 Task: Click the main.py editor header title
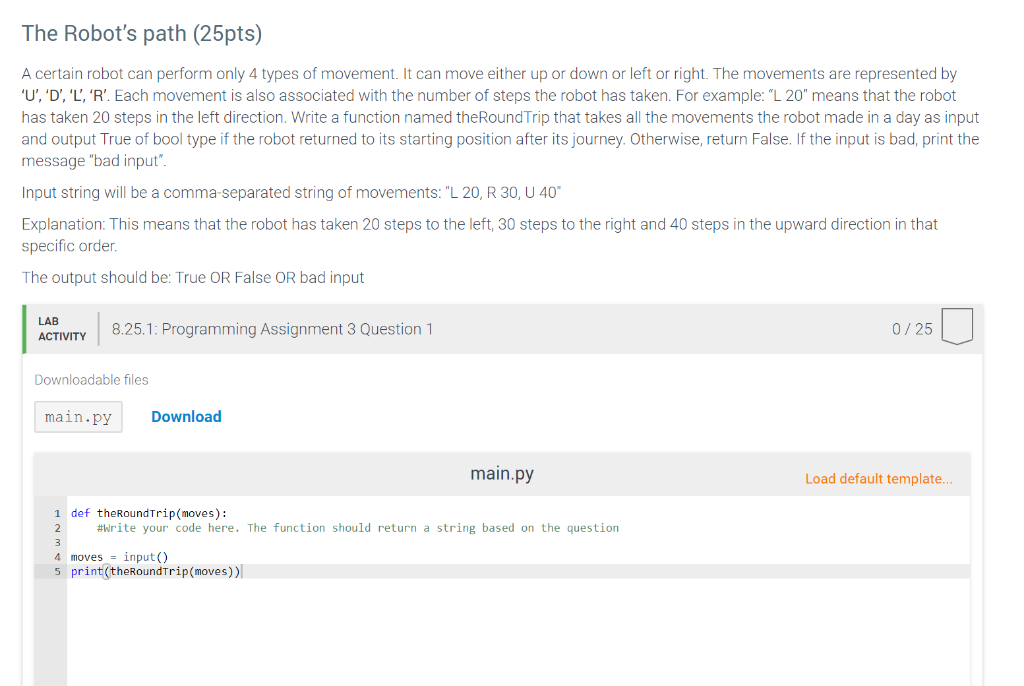coord(502,474)
